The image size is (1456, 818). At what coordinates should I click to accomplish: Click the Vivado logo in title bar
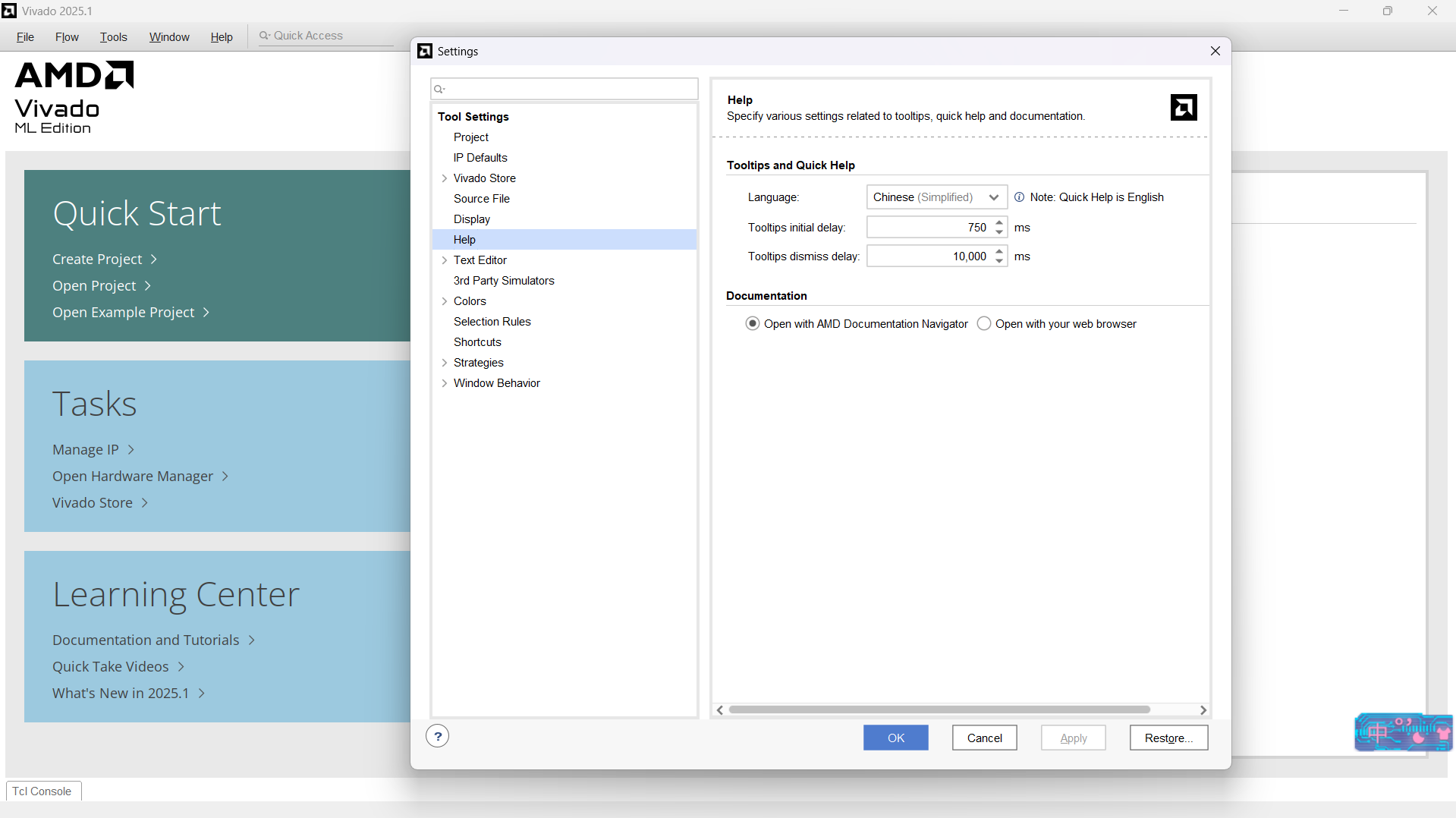9,11
